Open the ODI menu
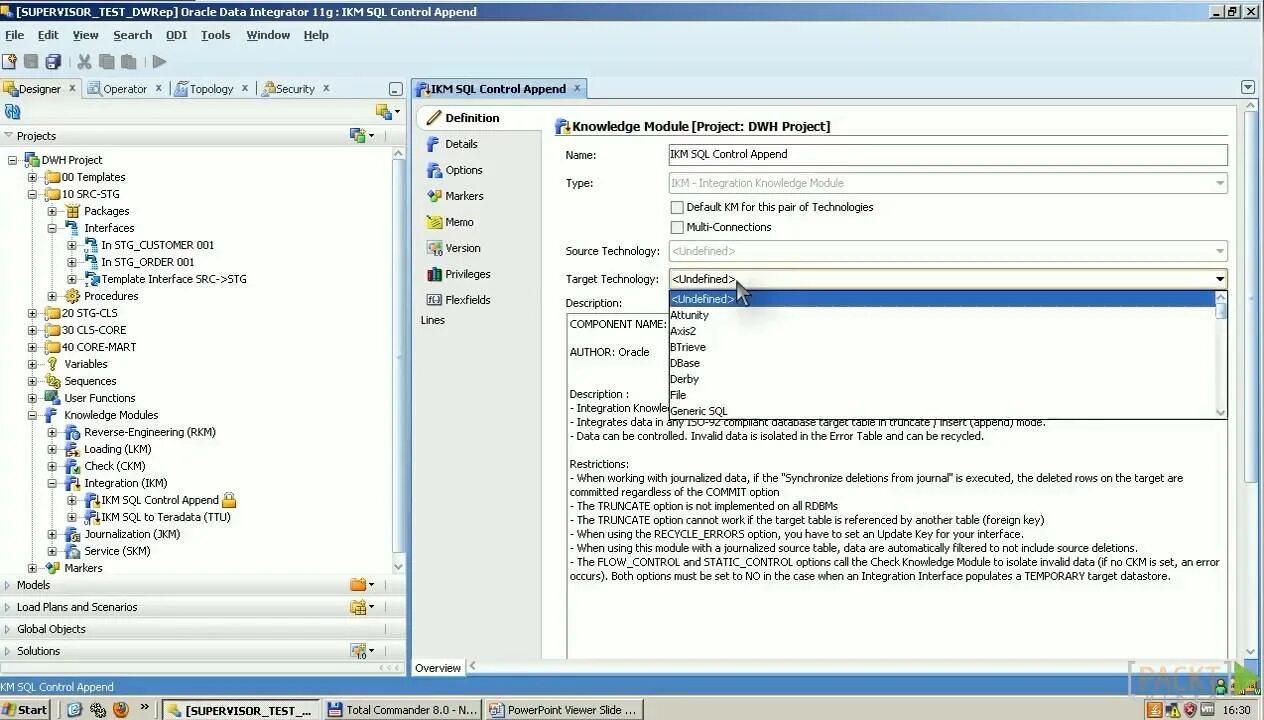 point(176,35)
